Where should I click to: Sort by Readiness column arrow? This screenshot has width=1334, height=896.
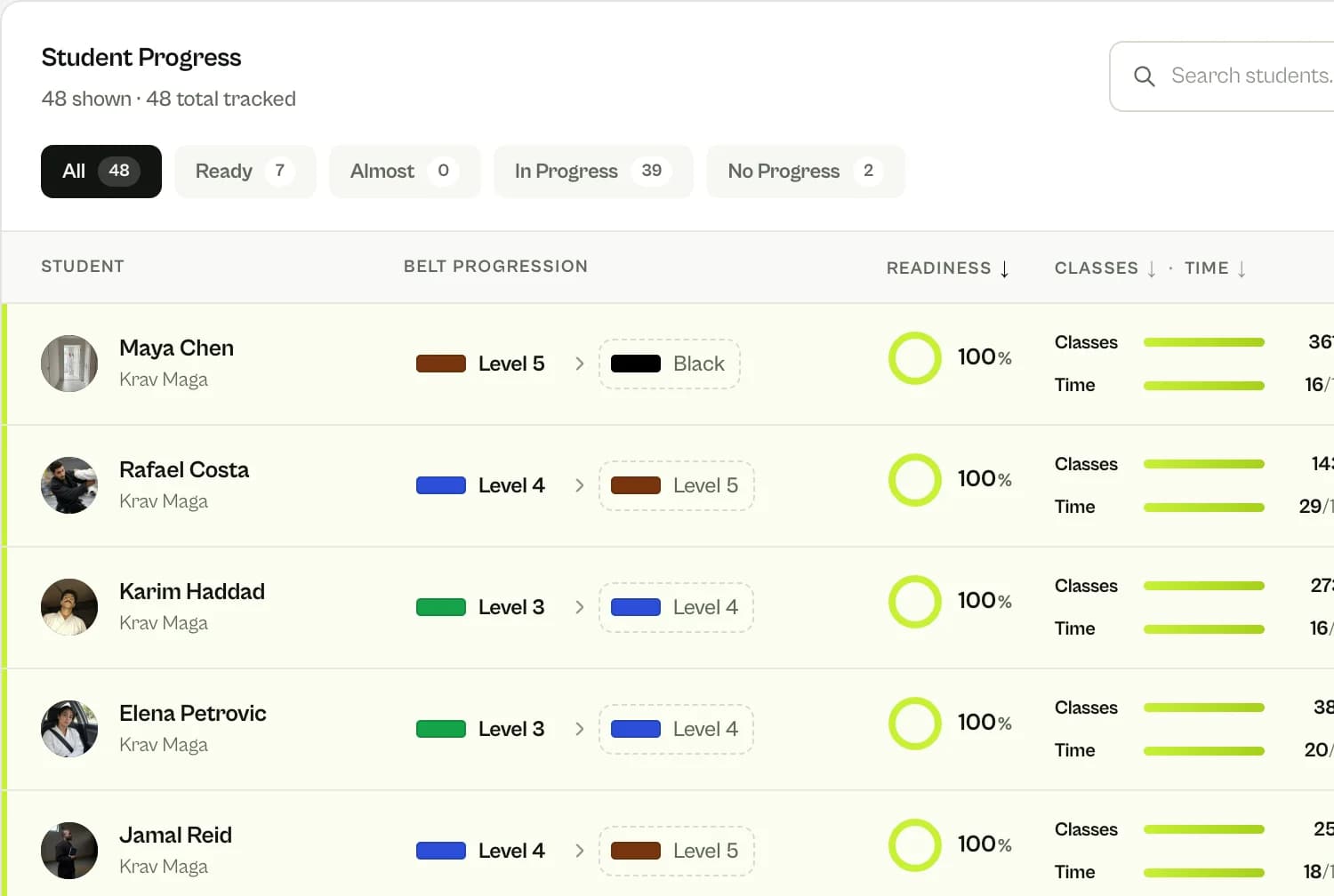(x=1004, y=269)
